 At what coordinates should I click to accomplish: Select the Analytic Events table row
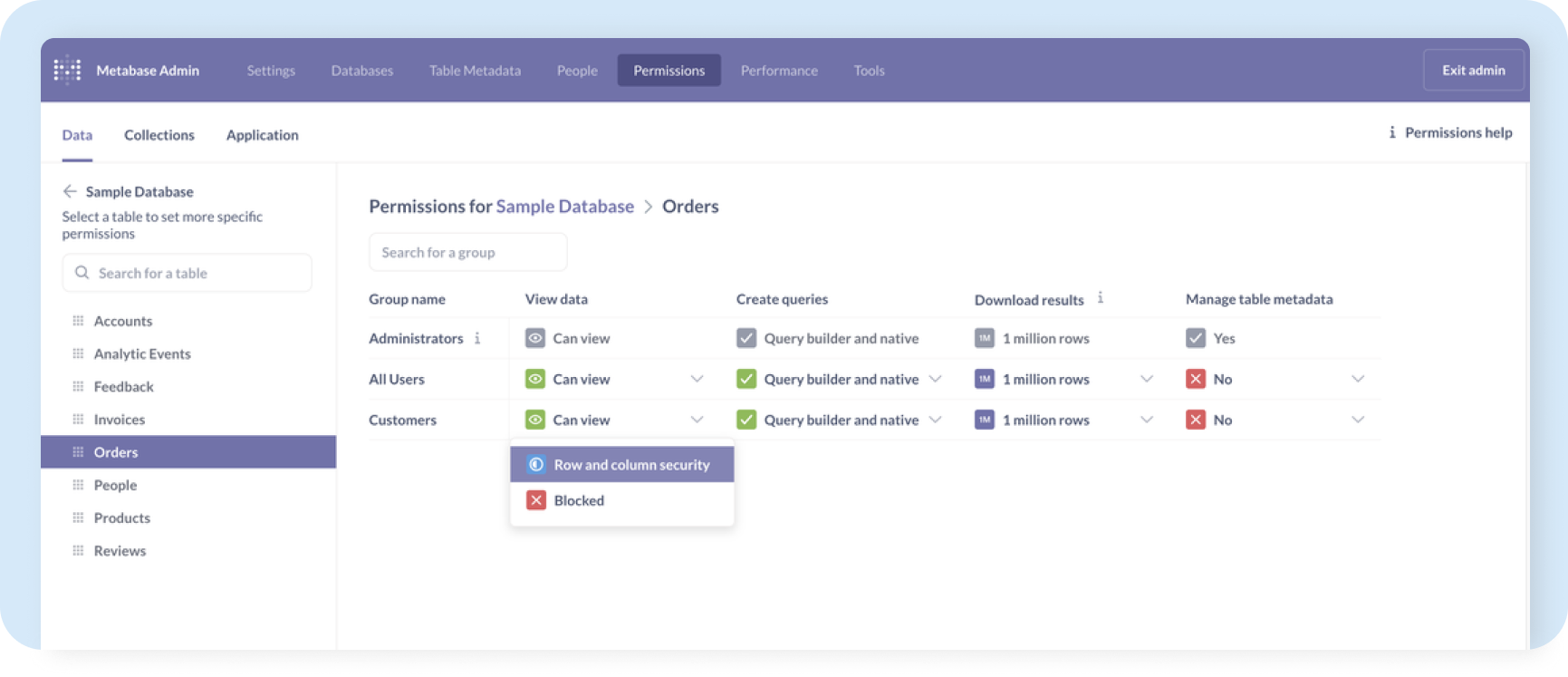188,353
